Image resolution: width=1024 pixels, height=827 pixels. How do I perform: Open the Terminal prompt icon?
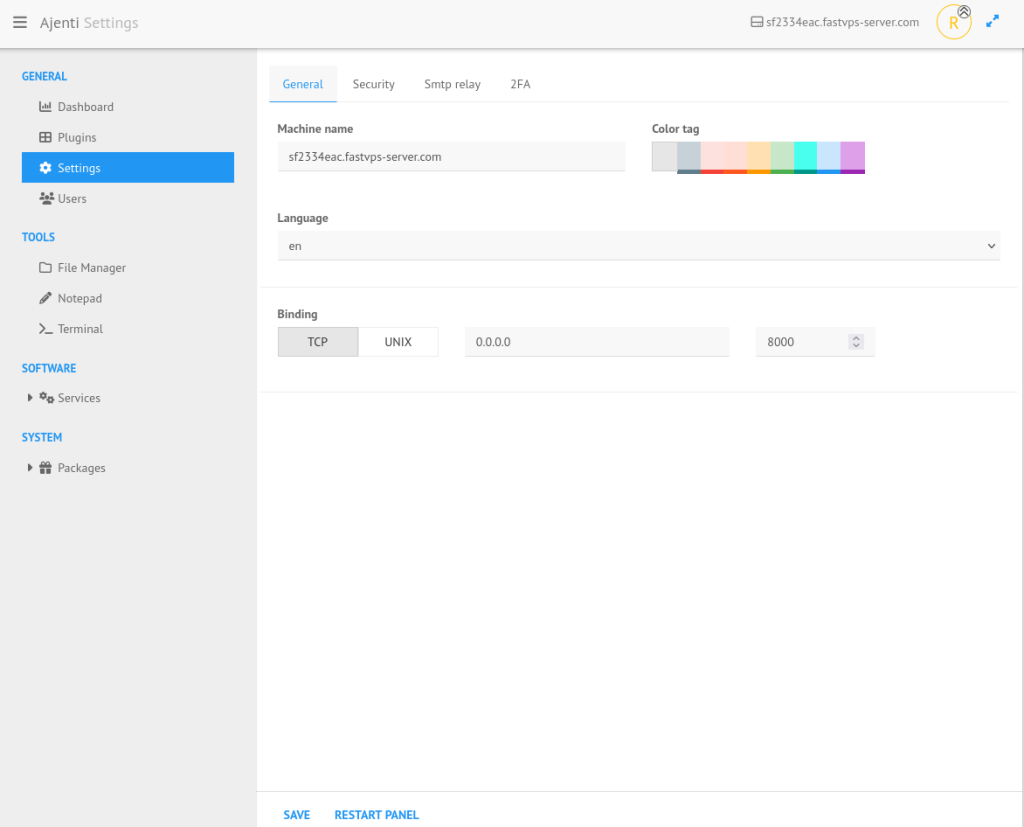point(45,329)
